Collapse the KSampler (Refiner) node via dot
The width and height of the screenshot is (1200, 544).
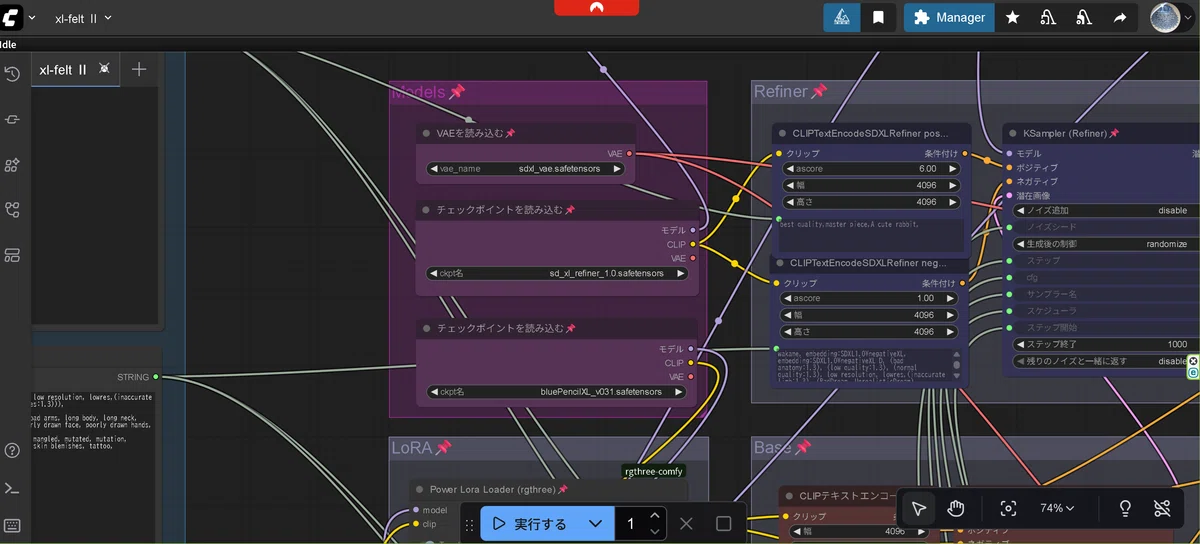point(1012,133)
